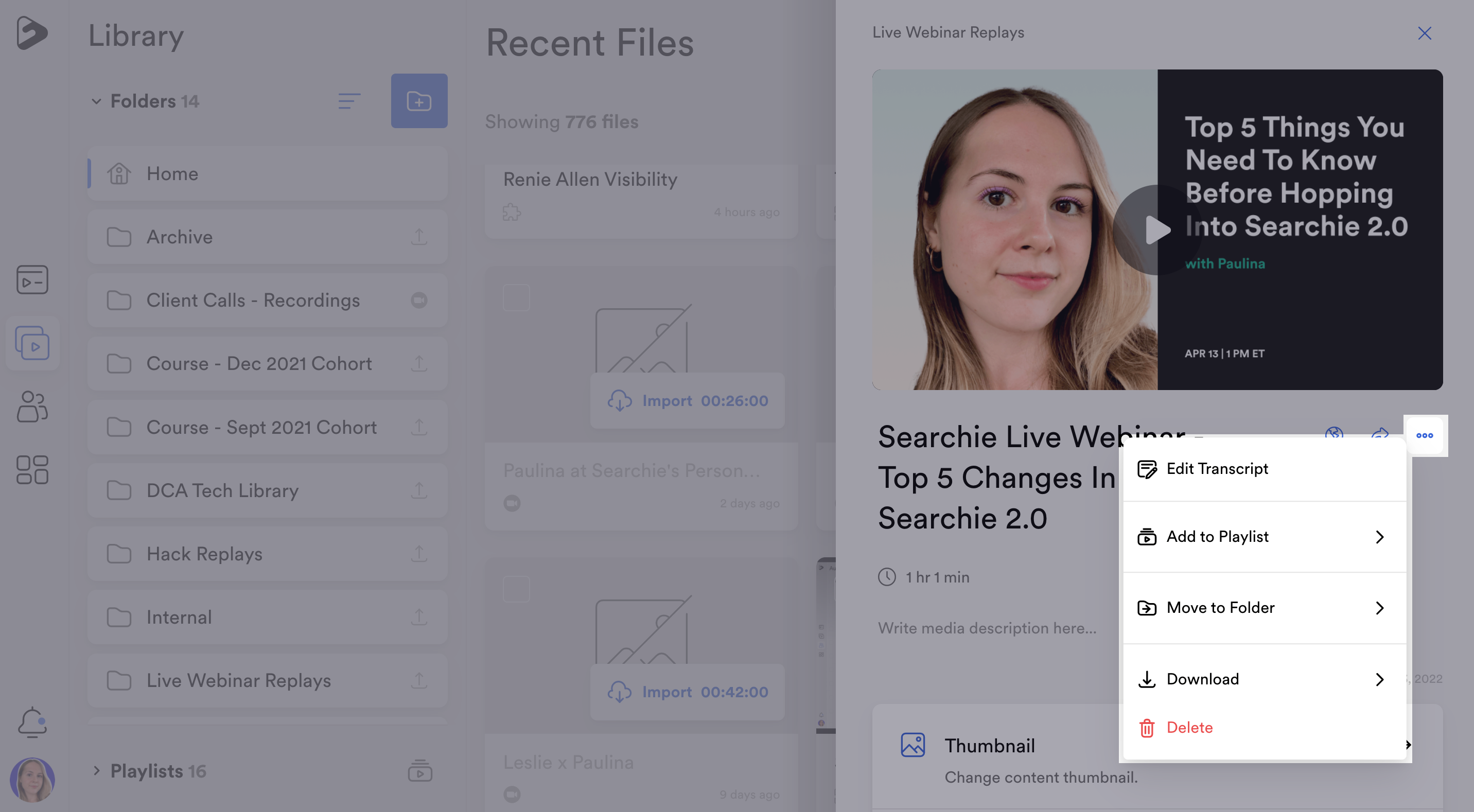The image size is (1474, 812).
Task: Select Move to Folder menu option
Action: tap(1265, 608)
